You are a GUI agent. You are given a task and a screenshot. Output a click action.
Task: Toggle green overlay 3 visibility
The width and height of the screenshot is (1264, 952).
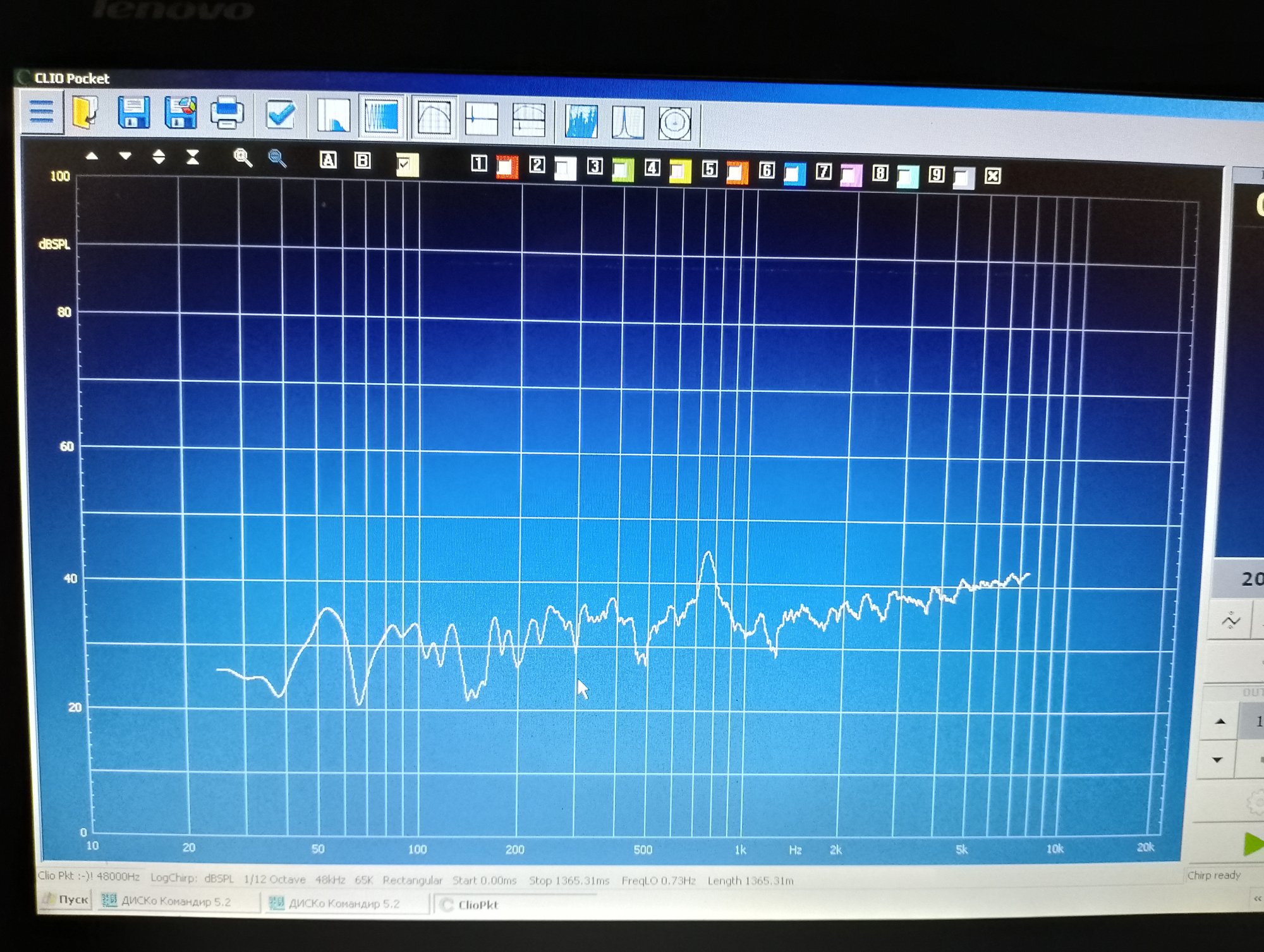623,170
